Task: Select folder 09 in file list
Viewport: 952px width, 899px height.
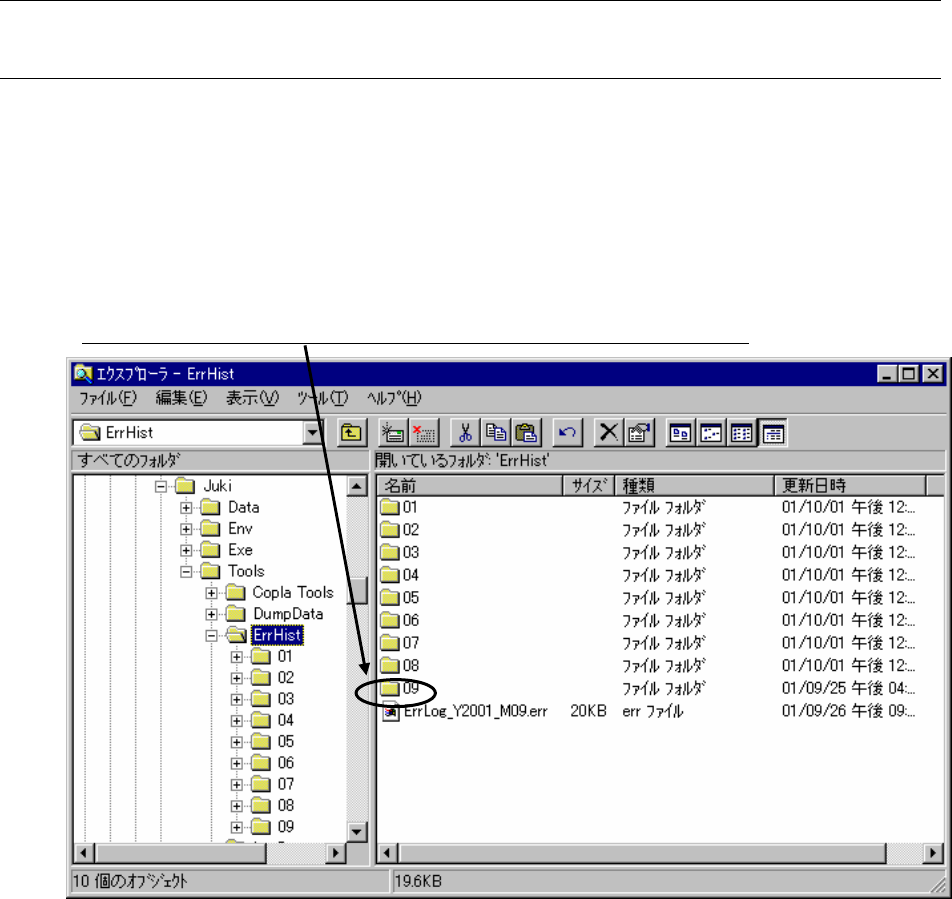Action: pyautogui.click(x=400, y=688)
